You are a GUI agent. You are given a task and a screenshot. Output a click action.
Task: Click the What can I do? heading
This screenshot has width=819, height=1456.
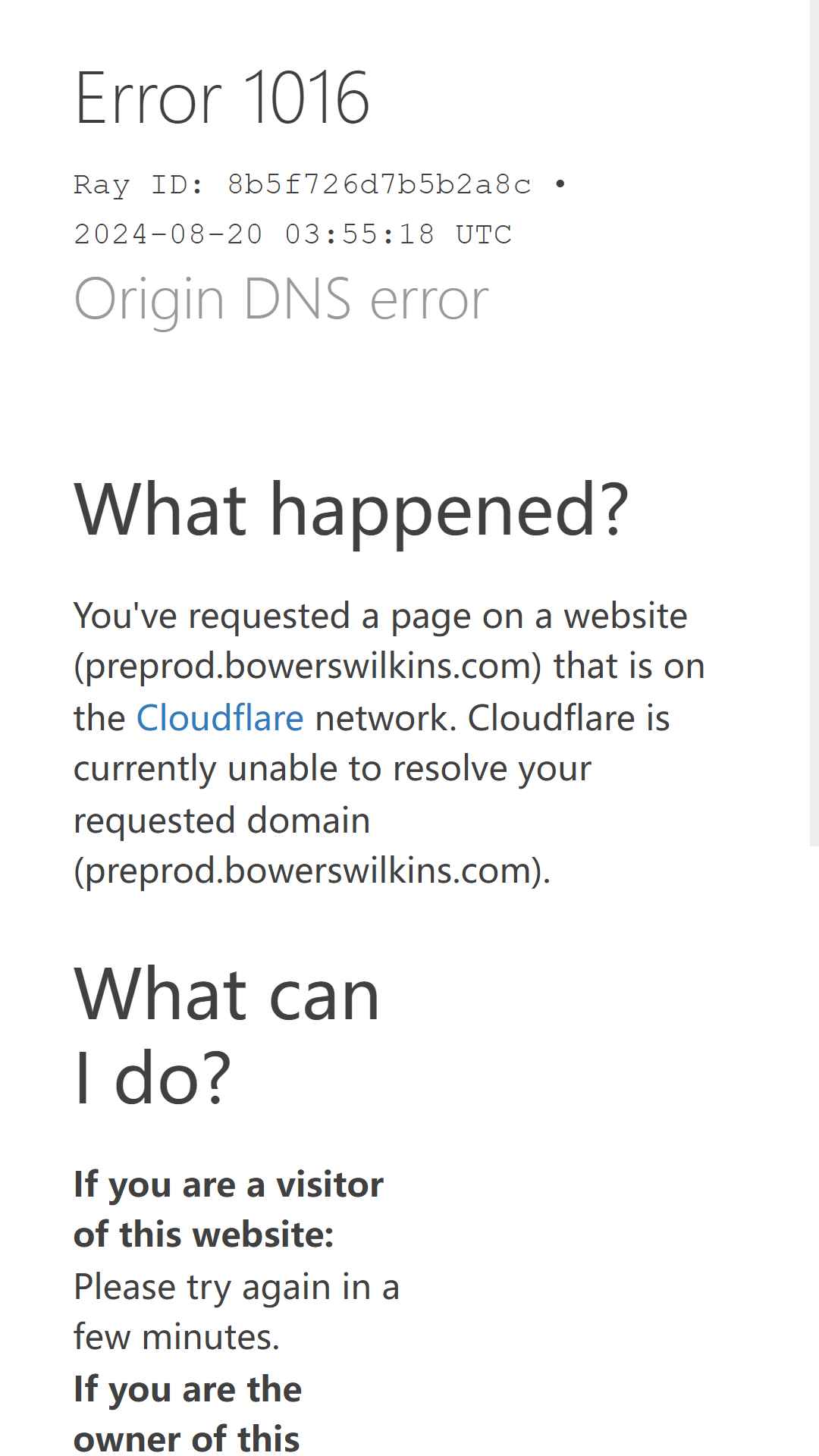(227, 1036)
